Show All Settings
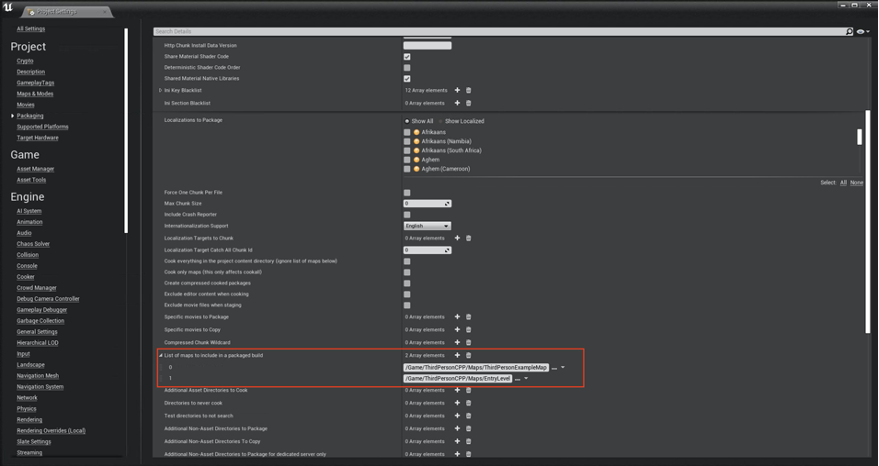879x466 pixels. [31, 29]
